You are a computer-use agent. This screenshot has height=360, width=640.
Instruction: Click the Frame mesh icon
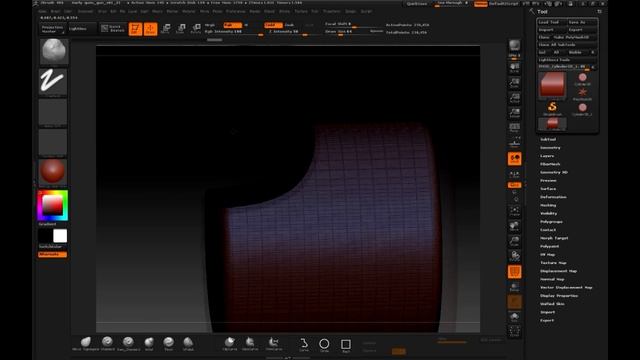(514, 211)
